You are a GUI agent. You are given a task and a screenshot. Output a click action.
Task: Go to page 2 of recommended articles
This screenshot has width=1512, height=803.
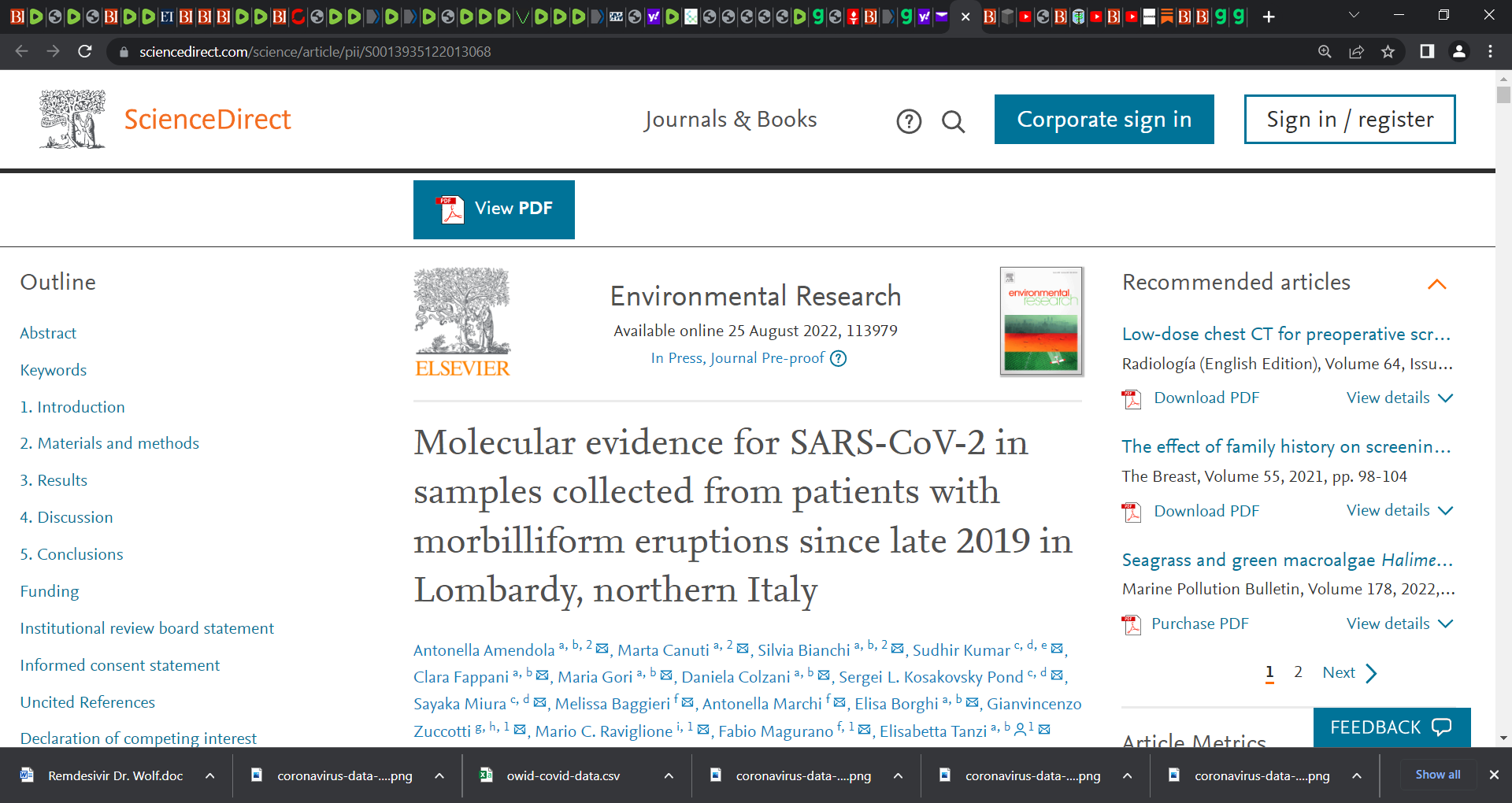(x=1298, y=672)
